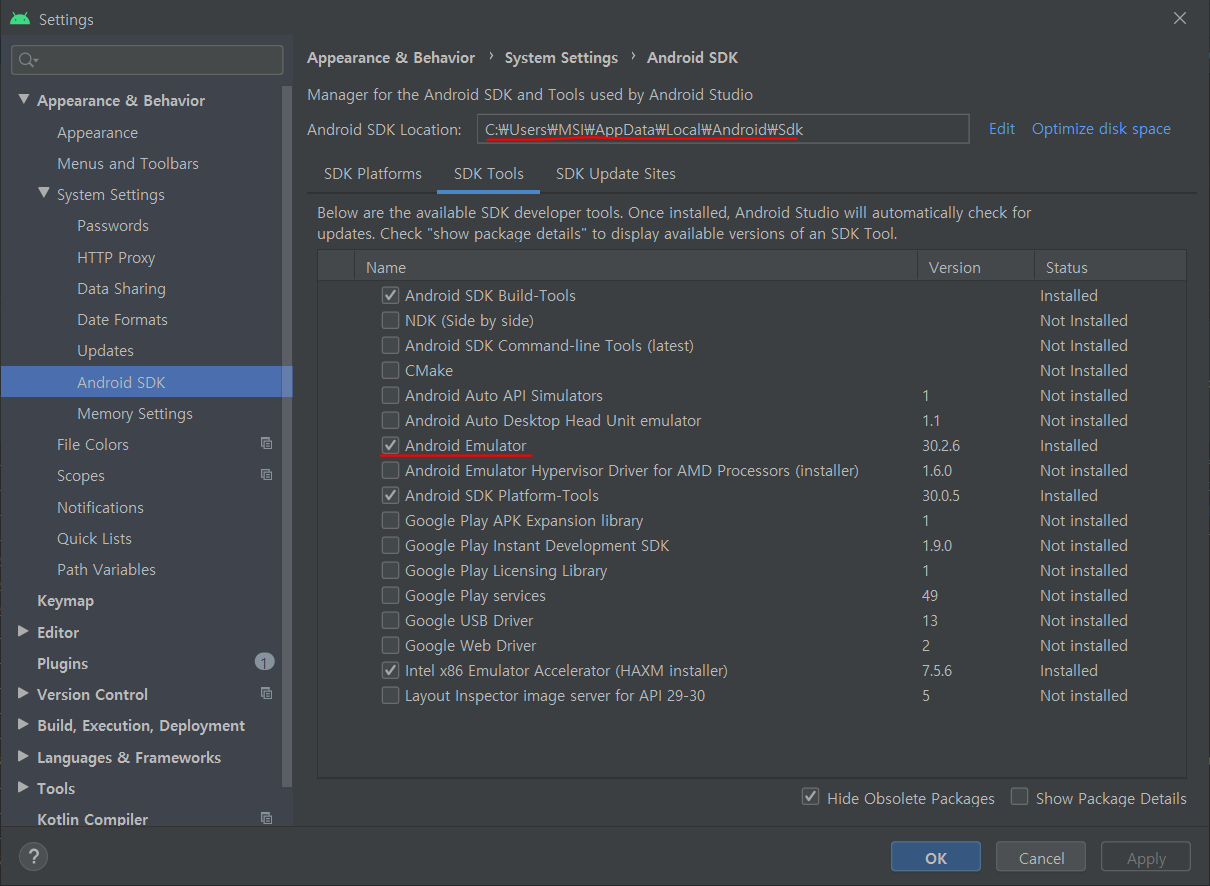Click the project-level icon beside Scopes
This screenshot has height=886, width=1210.
pyautogui.click(x=266, y=475)
